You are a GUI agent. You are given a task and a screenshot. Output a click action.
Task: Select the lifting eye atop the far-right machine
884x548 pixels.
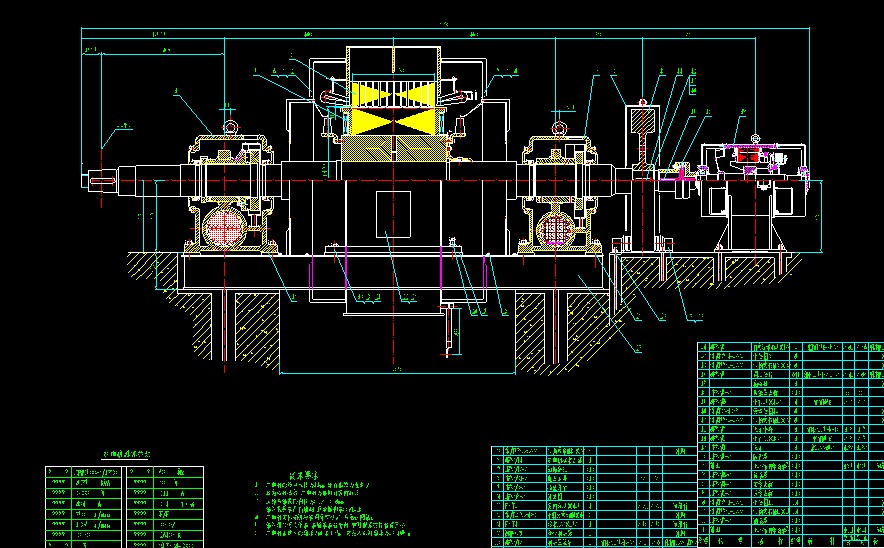point(756,138)
